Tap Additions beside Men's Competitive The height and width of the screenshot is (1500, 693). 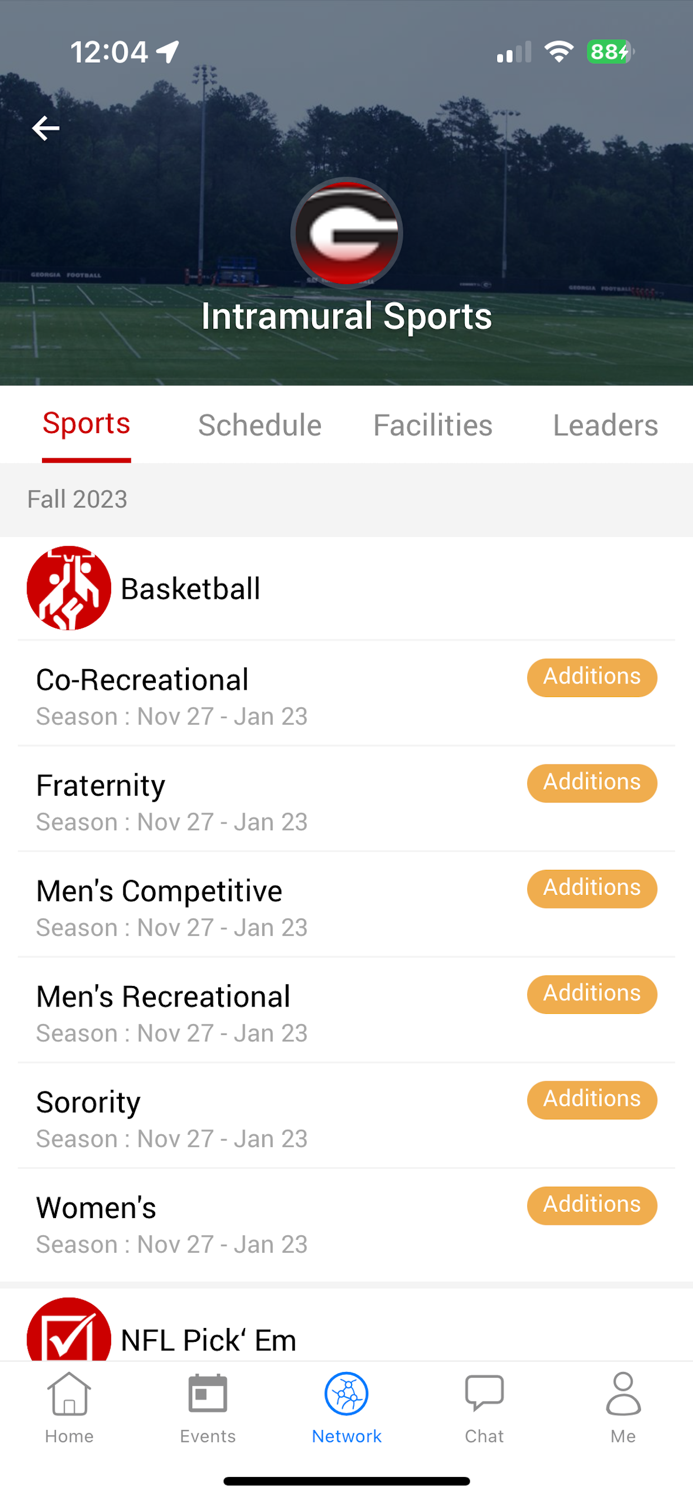591,888
